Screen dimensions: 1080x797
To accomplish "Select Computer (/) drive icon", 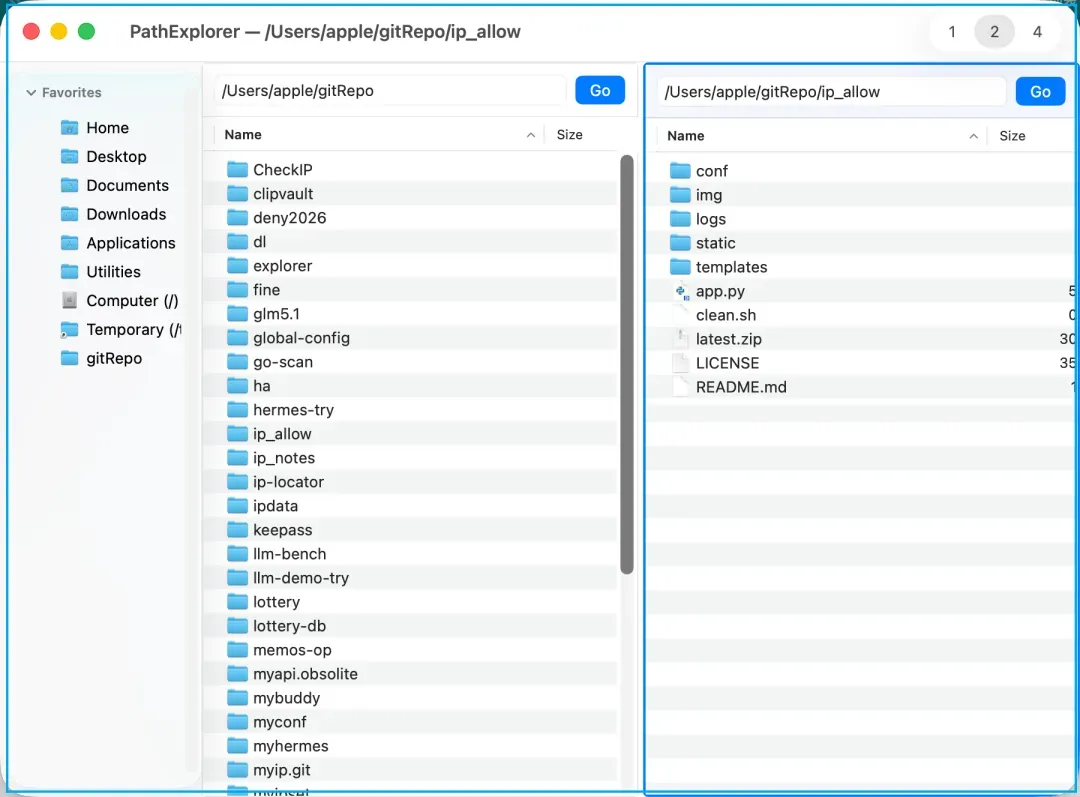I will [70, 300].
